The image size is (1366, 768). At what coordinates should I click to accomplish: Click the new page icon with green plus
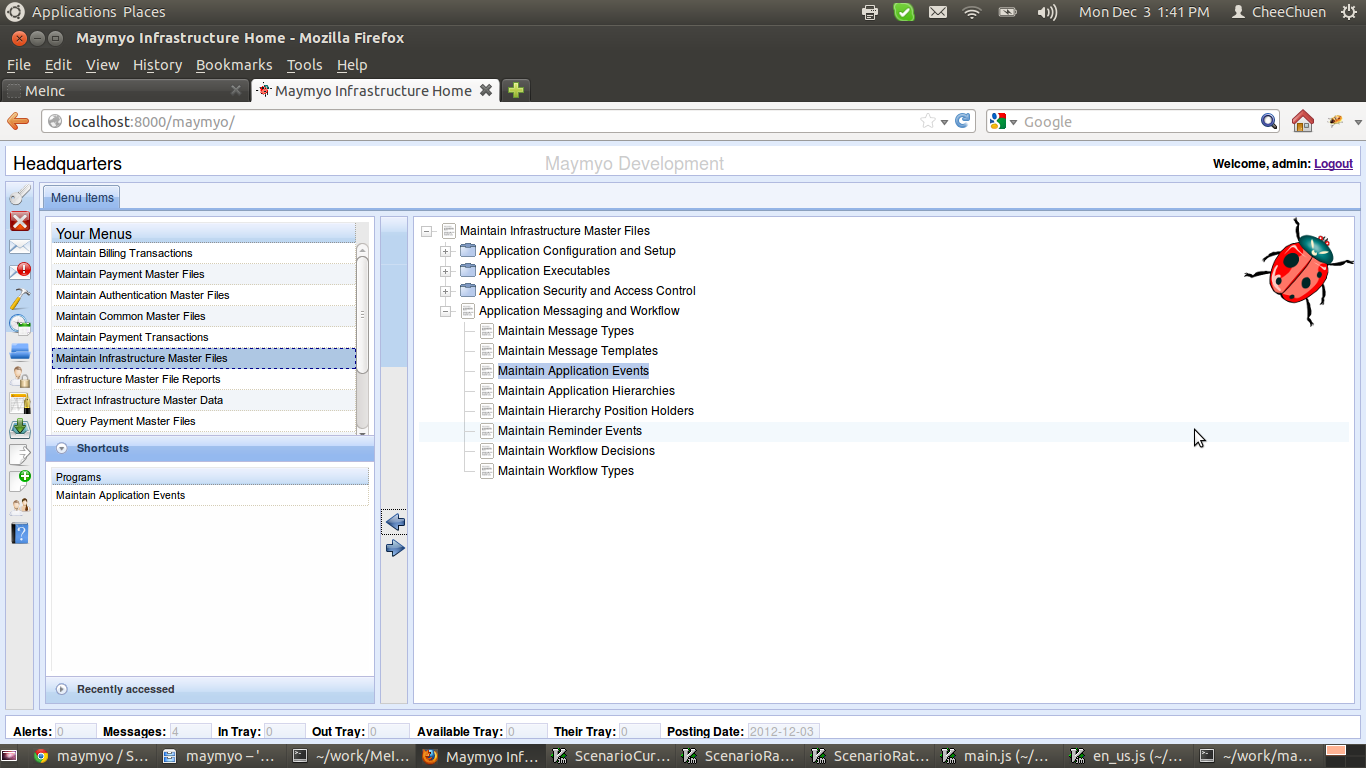(x=19, y=478)
